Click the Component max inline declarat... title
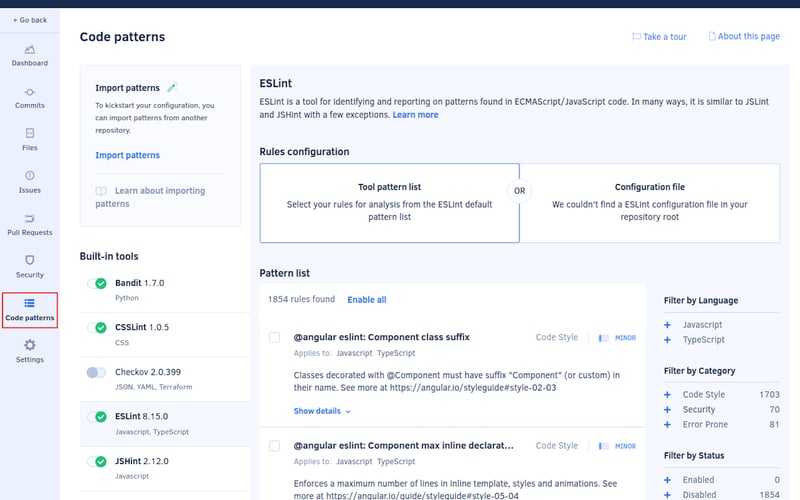 pyautogui.click(x=404, y=445)
